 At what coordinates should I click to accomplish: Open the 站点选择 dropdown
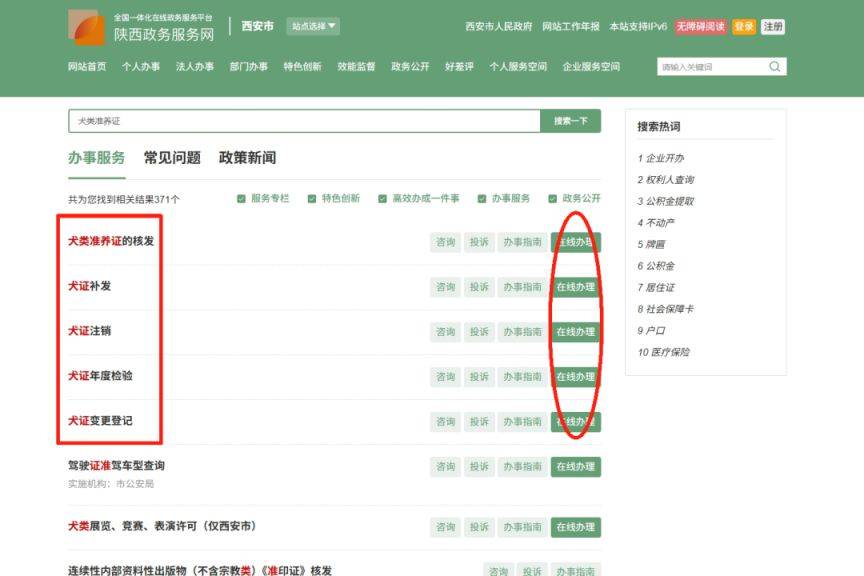point(313,26)
